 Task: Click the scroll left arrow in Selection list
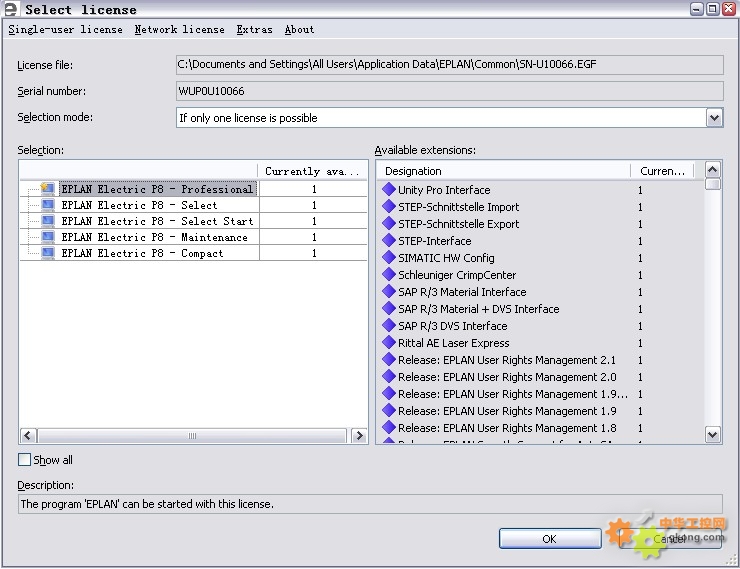pos(28,435)
